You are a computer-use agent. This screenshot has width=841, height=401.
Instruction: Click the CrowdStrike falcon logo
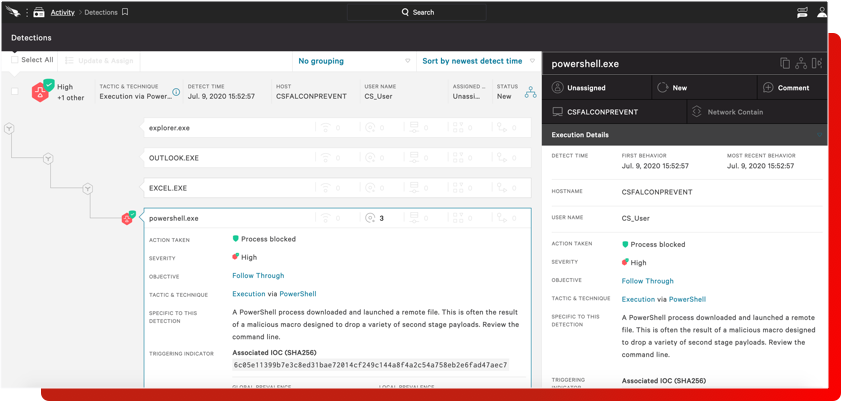coord(14,13)
